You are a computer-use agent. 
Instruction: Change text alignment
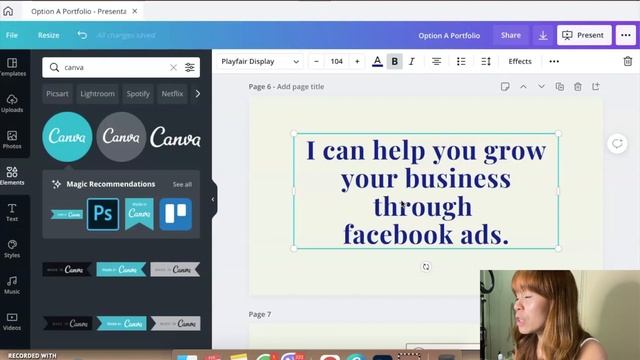(x=436, y=62)
